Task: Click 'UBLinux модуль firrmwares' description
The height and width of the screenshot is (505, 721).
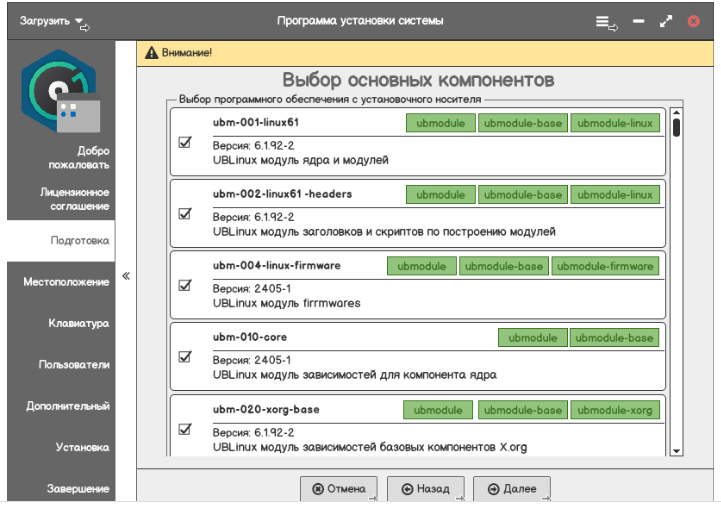Action: point(286,303)
